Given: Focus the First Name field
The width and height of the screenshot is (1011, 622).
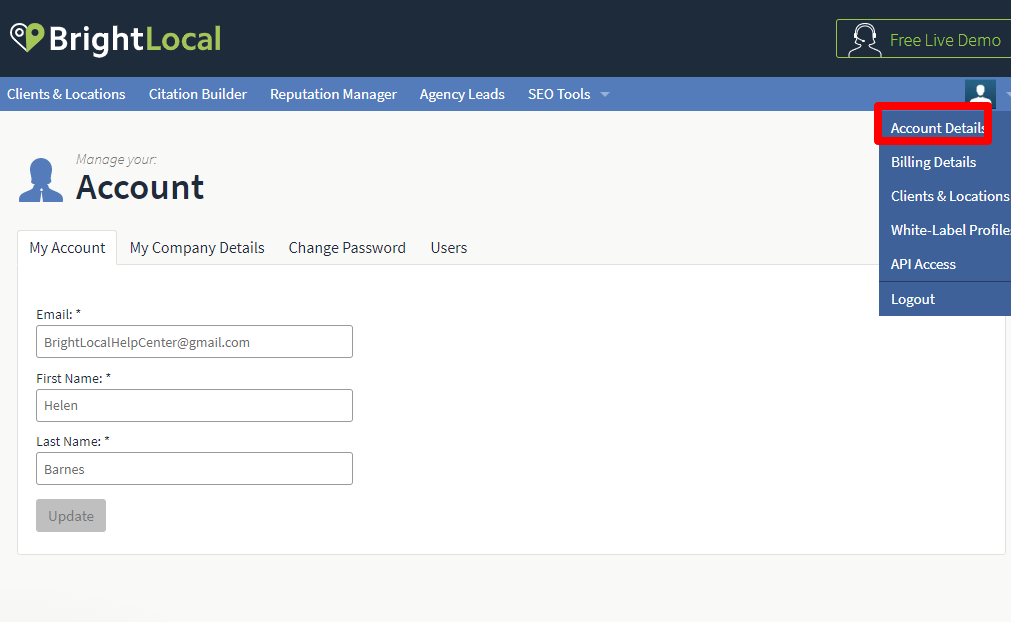Looking at the screenshot, I should (x=194, y=405).
